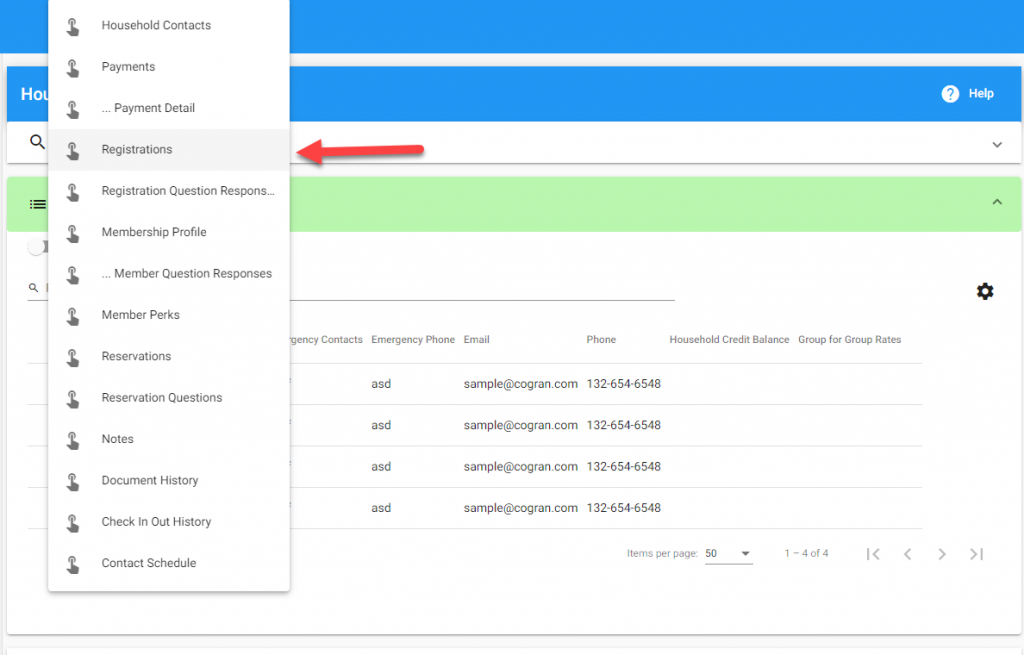Select Registrations from the menu
The image size is (1024, 655).
pos(137,150)
